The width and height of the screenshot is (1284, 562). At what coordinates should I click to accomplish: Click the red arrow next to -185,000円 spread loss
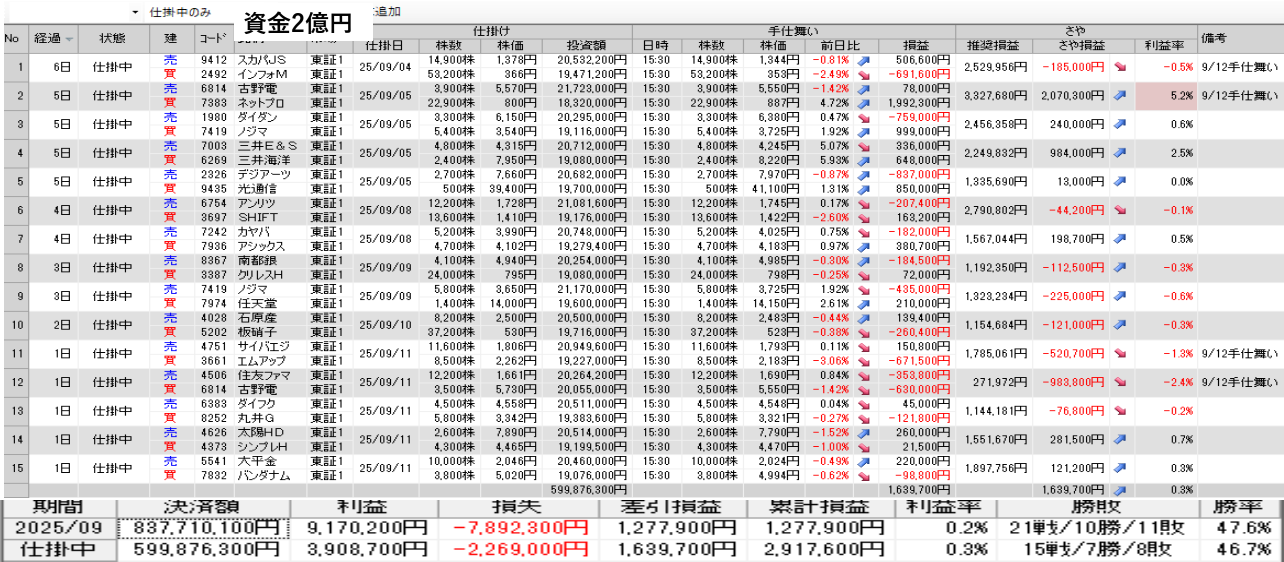[x=1119, y=68]
